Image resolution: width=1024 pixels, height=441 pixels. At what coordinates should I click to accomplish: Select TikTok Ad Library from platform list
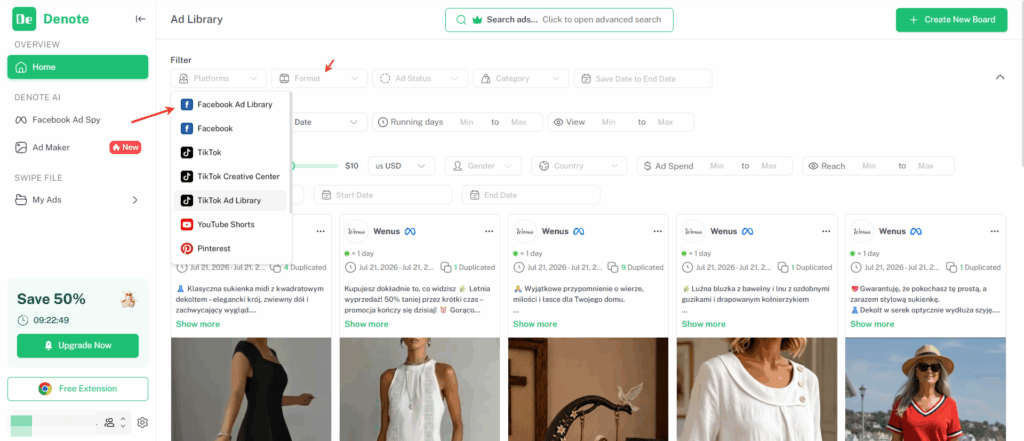click(230, 201)
